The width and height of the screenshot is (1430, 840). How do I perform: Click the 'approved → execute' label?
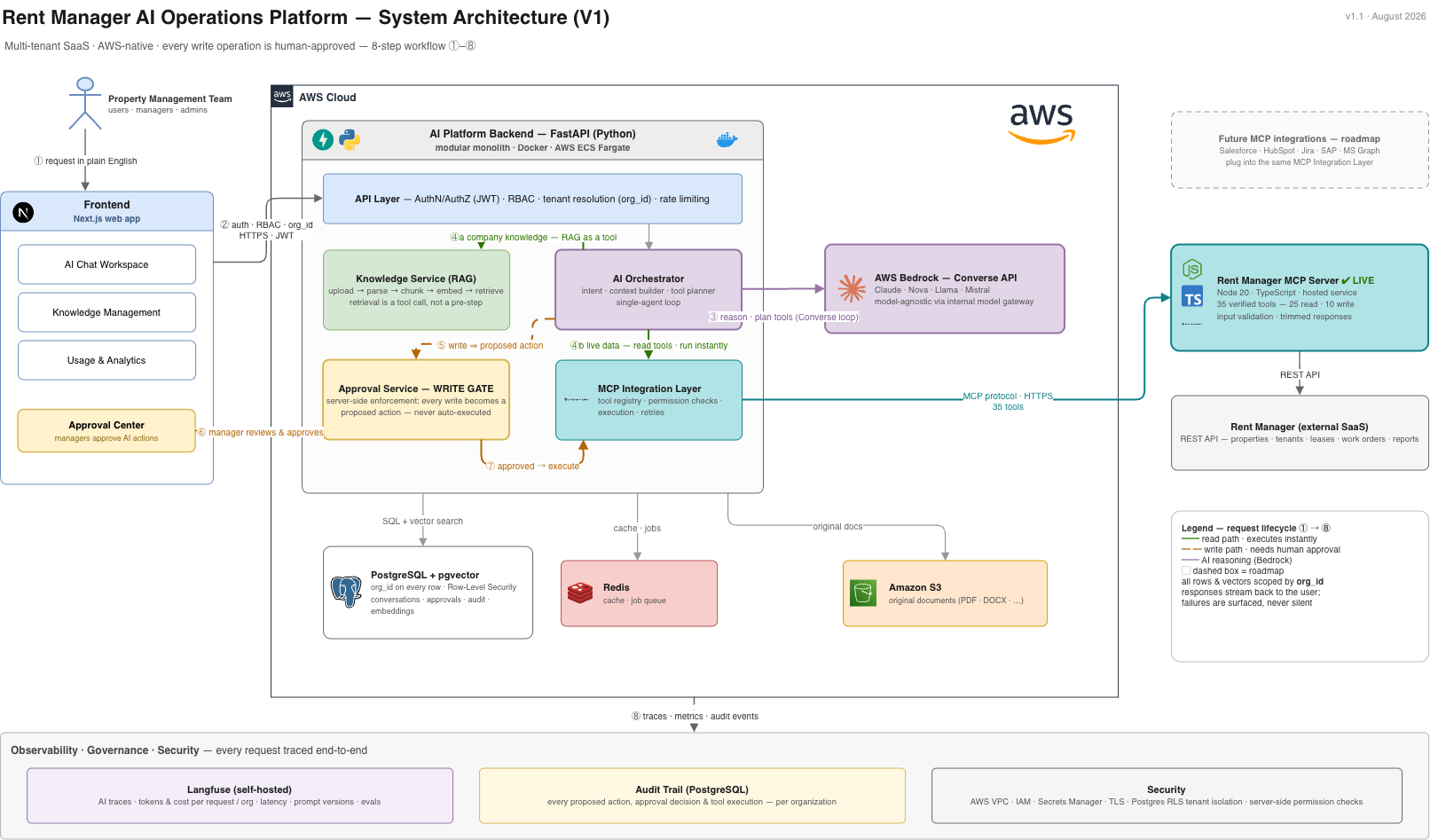point(532,467)
